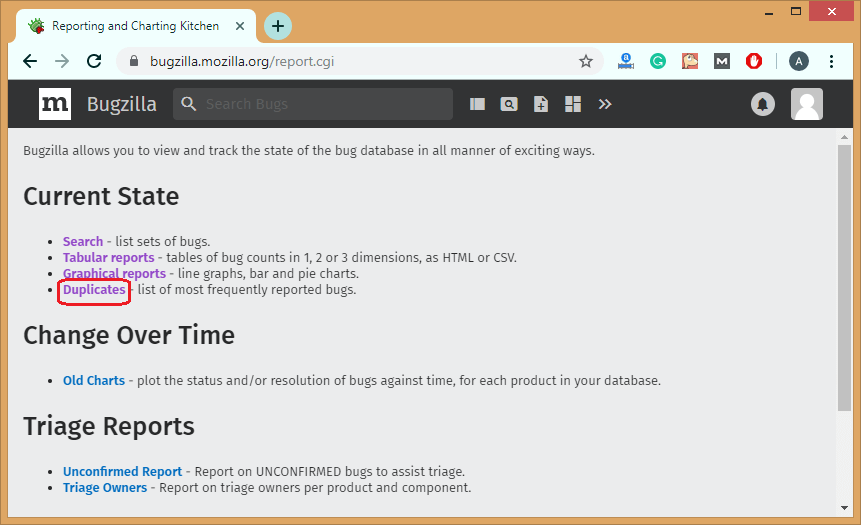Click the padlock site info icon
The image size is (861, 525).
click(x=133, y=61)
